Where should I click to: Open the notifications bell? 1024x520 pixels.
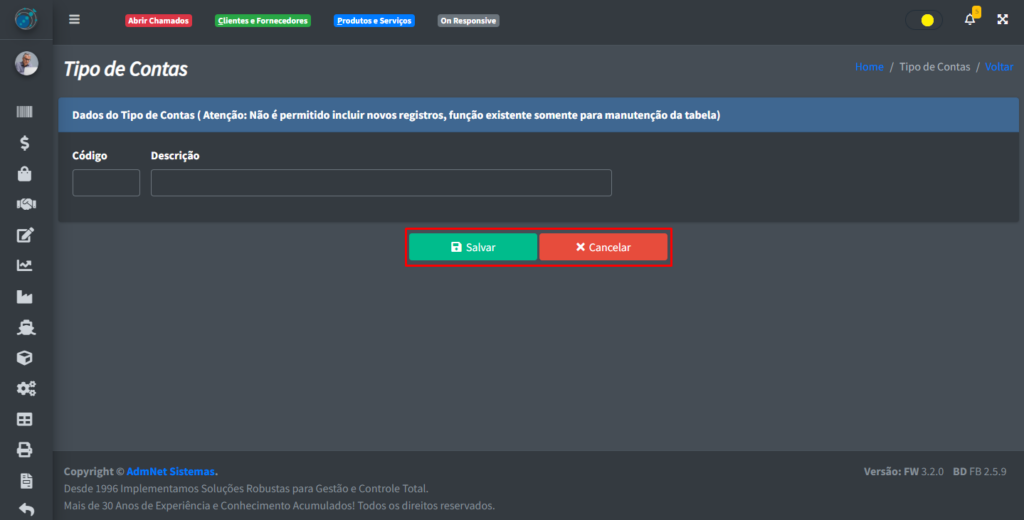(969, 20)
